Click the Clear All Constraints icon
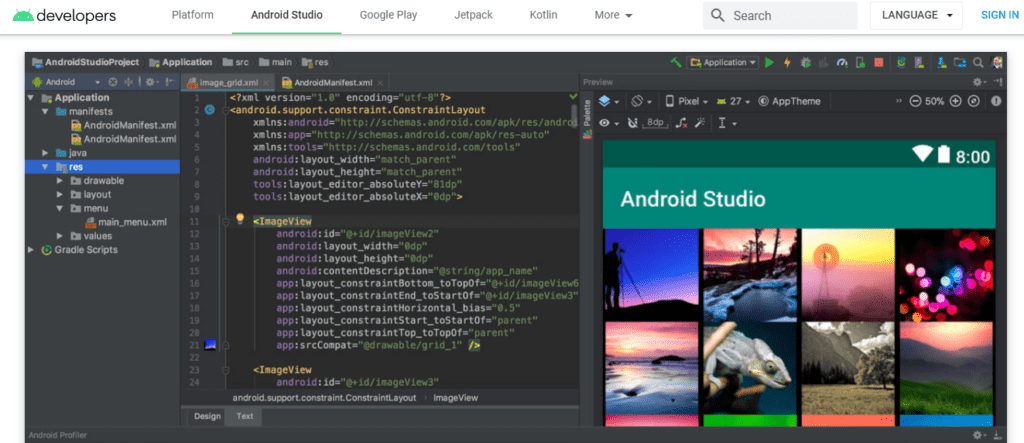 681,123
